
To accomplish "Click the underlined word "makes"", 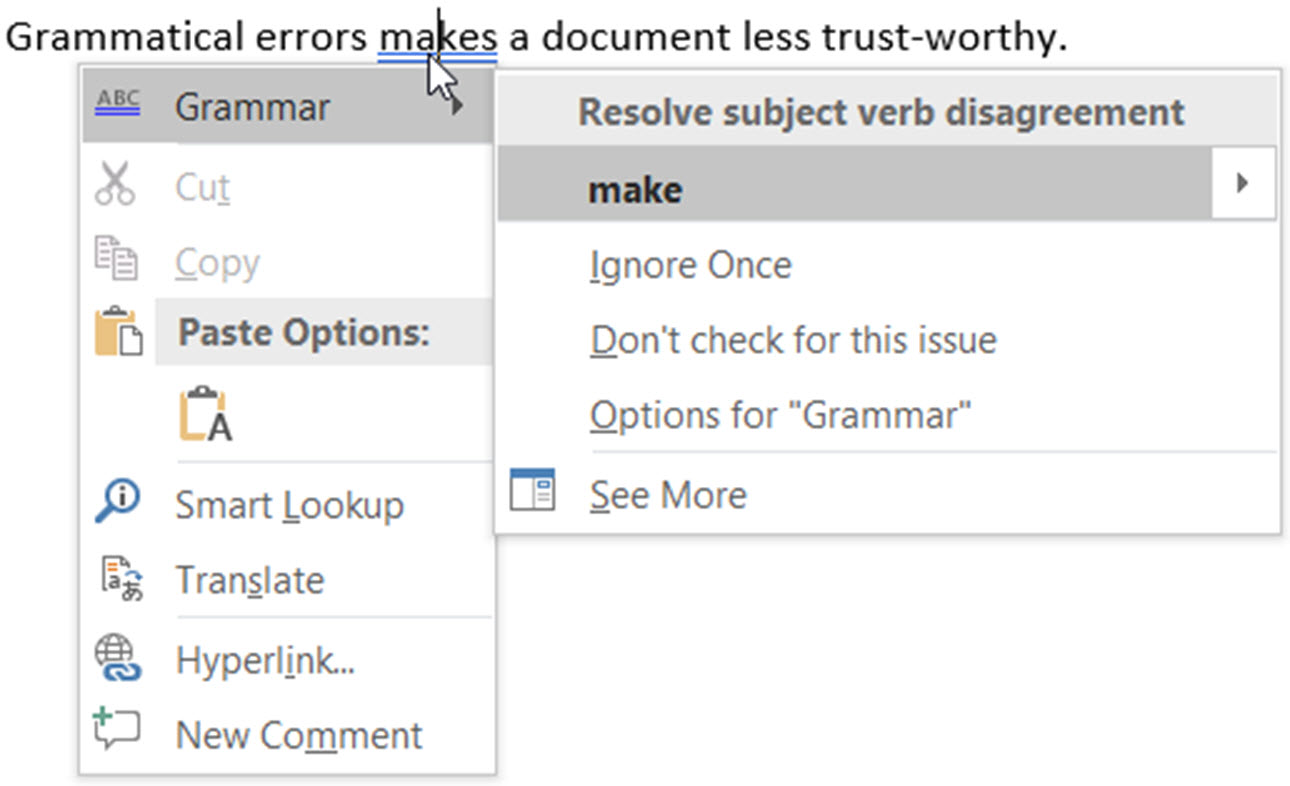I will (437, 38).
